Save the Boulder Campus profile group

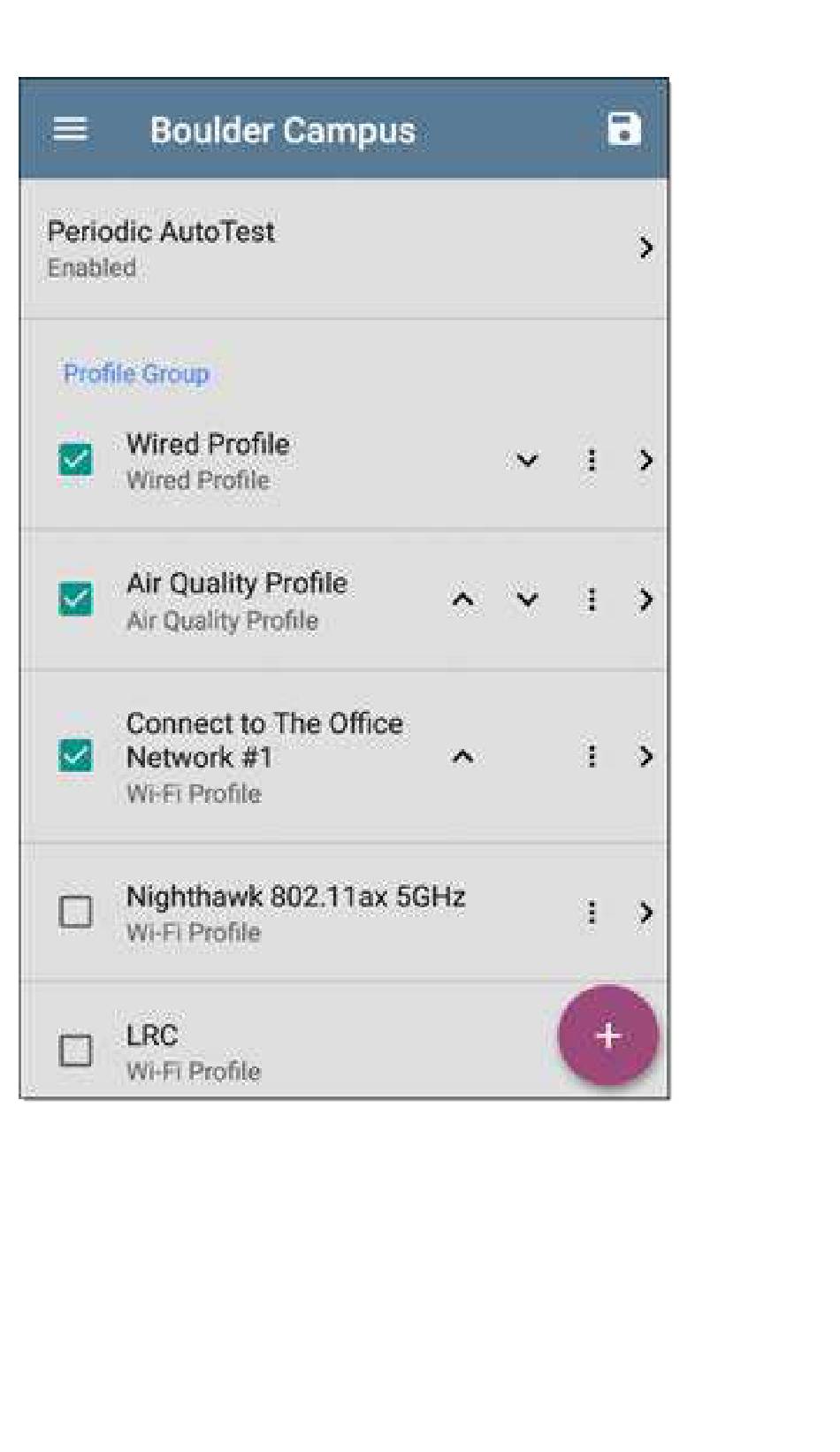(623, 129)
